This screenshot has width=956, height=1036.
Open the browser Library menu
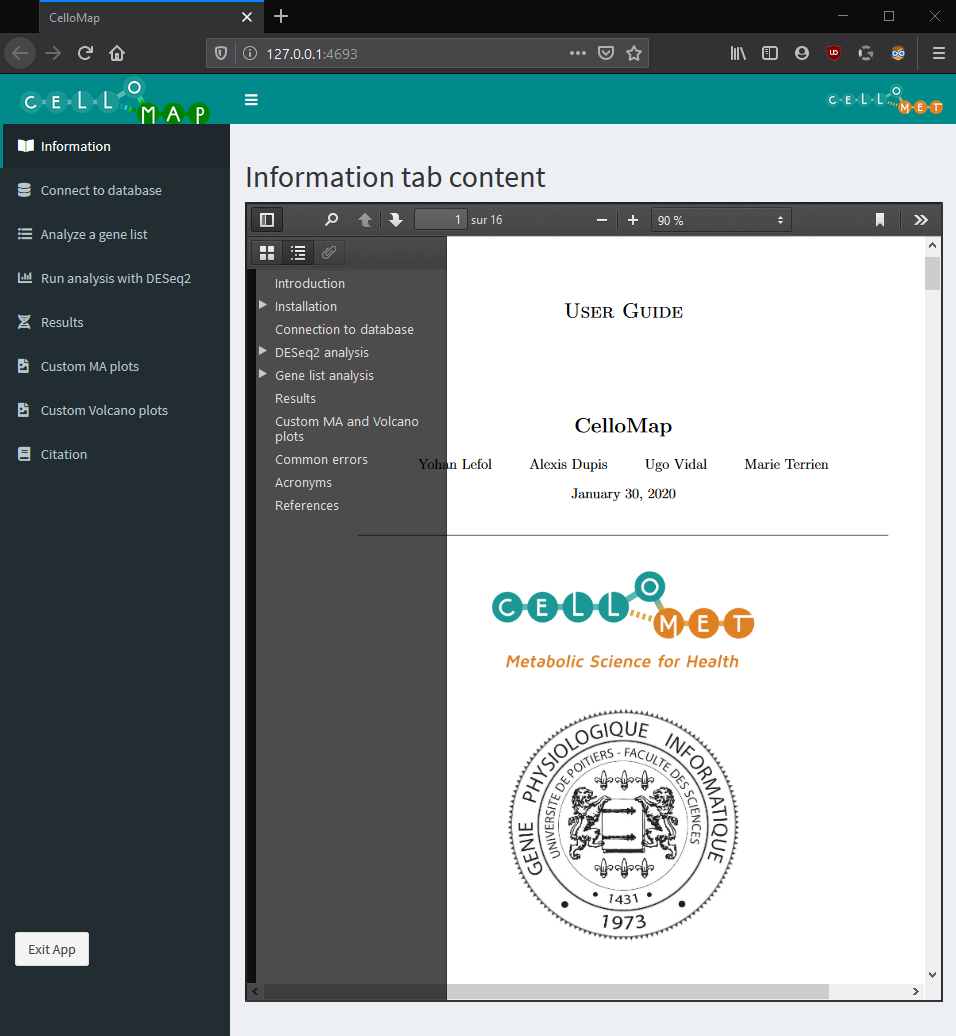(738, 54)
